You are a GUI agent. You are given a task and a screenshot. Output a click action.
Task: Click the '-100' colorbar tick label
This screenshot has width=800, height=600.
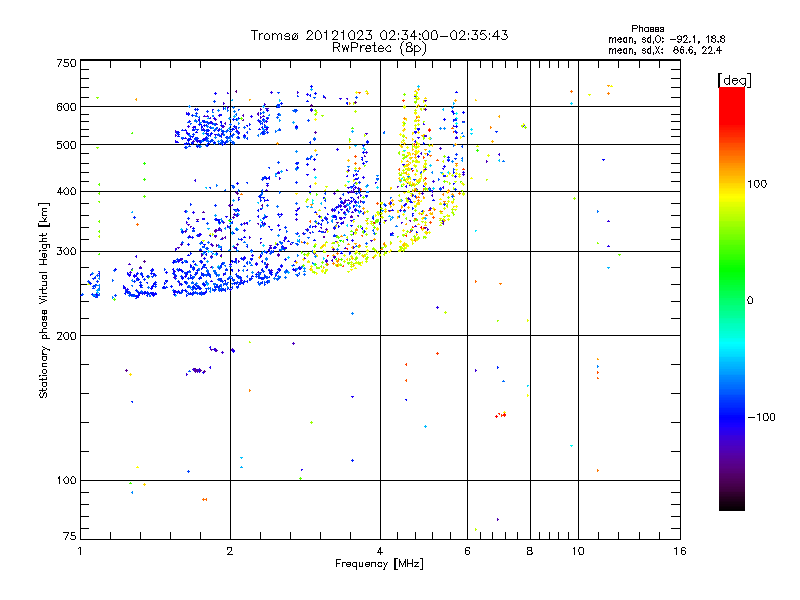762,417
